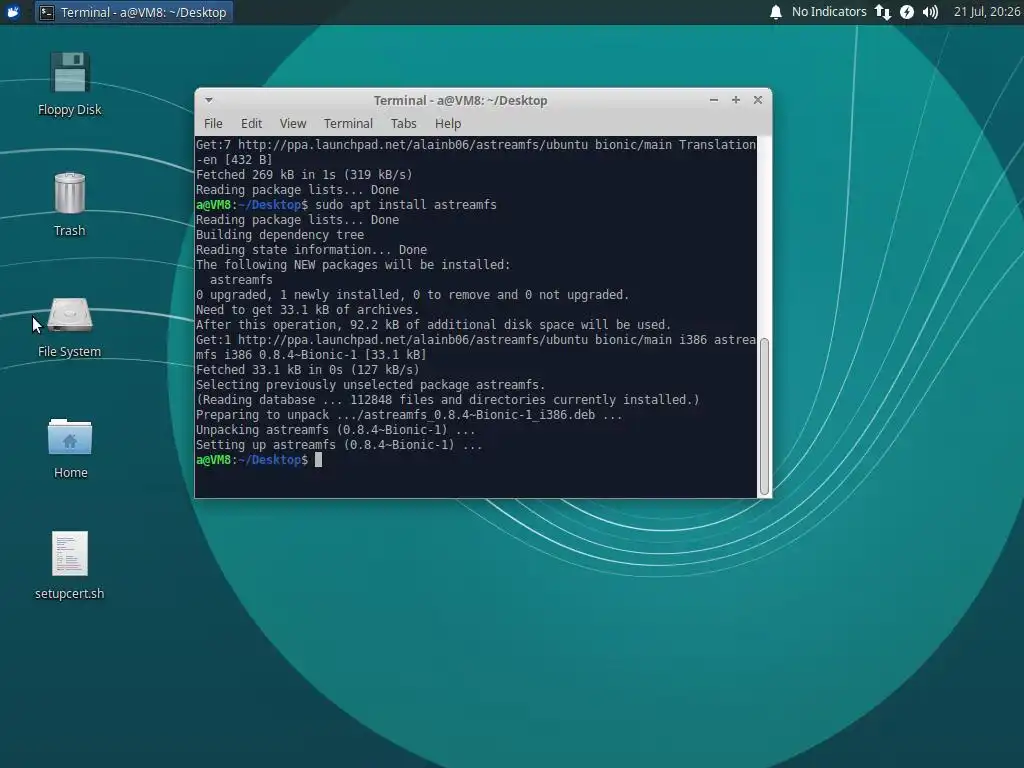Click the Terminal window title bar text

pos(460,101)
